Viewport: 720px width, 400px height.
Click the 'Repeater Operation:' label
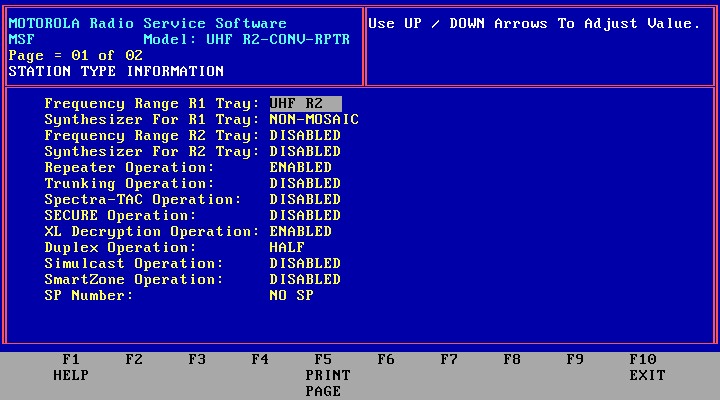click(129, 168)
